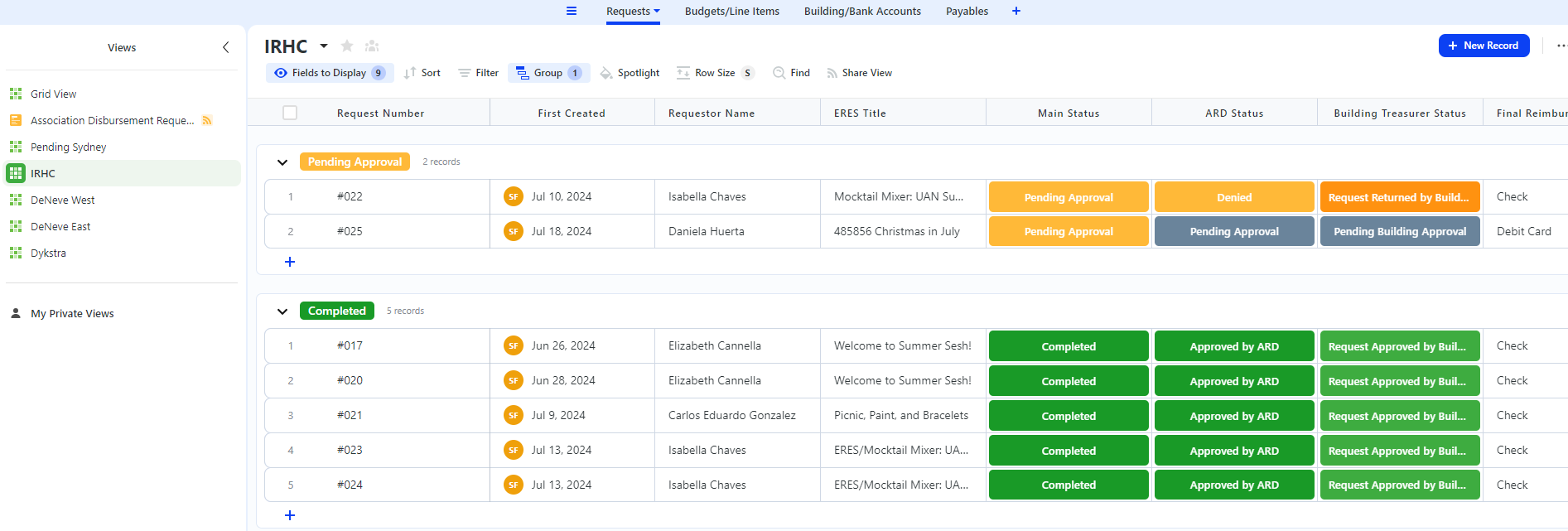This screenshot has width=1568, height=531.
Task: Select the Pending Sydney view
Action: 123,147
